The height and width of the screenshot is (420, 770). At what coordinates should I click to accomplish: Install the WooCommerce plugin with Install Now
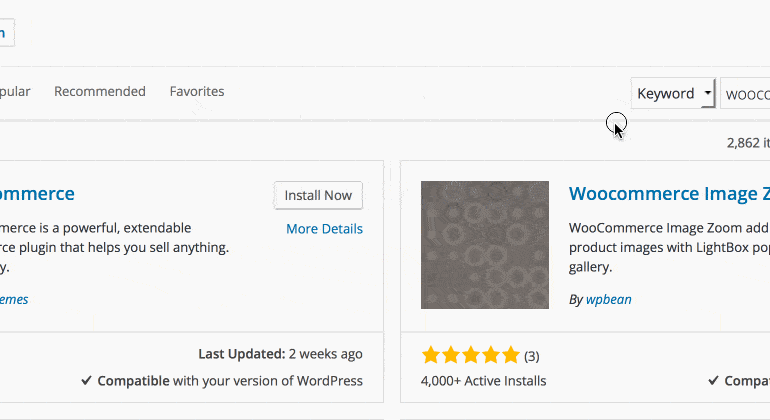tap(318, 196)
